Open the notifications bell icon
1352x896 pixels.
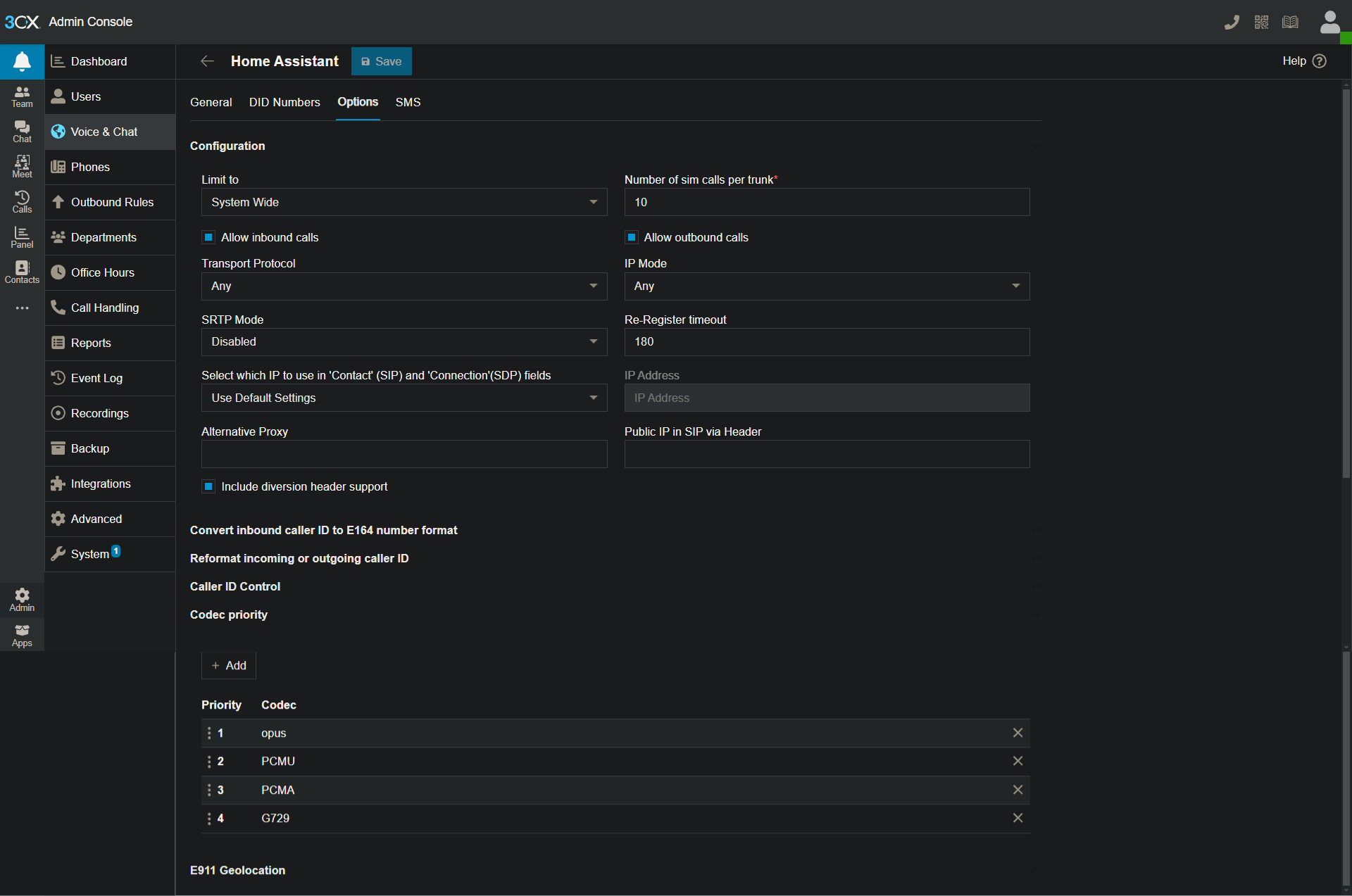coord(22,61)
